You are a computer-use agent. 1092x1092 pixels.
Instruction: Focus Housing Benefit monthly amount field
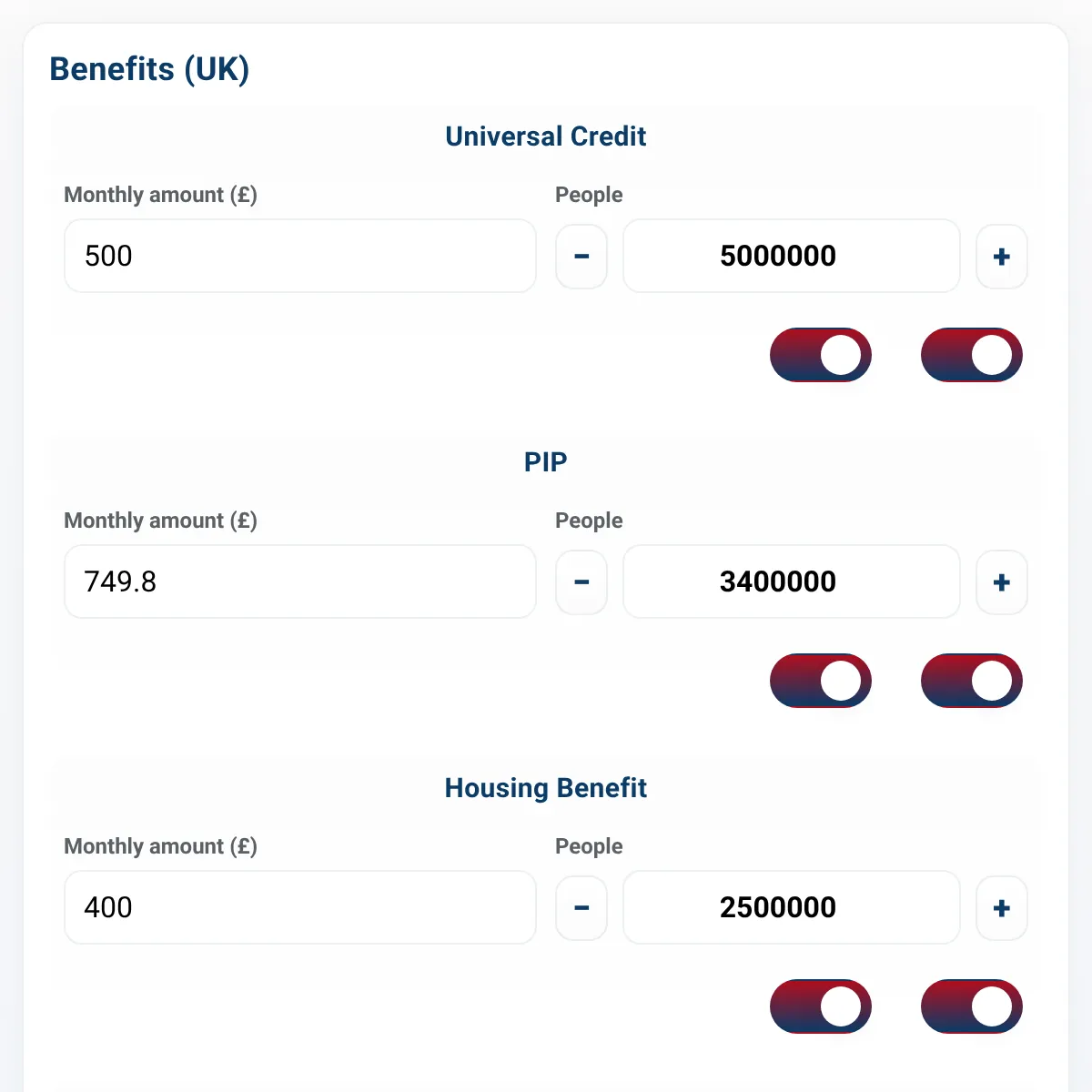pos(300,907)
